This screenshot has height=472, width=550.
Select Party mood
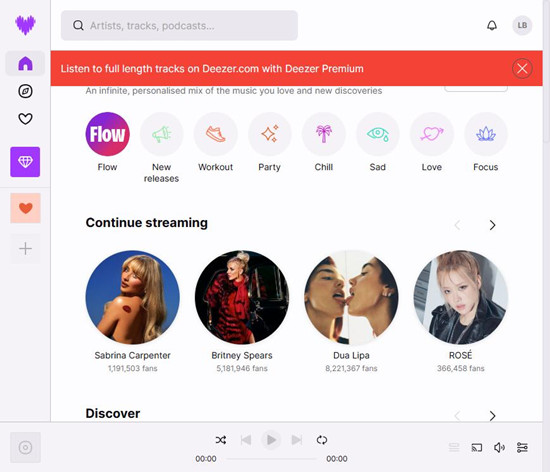point(269,134)
